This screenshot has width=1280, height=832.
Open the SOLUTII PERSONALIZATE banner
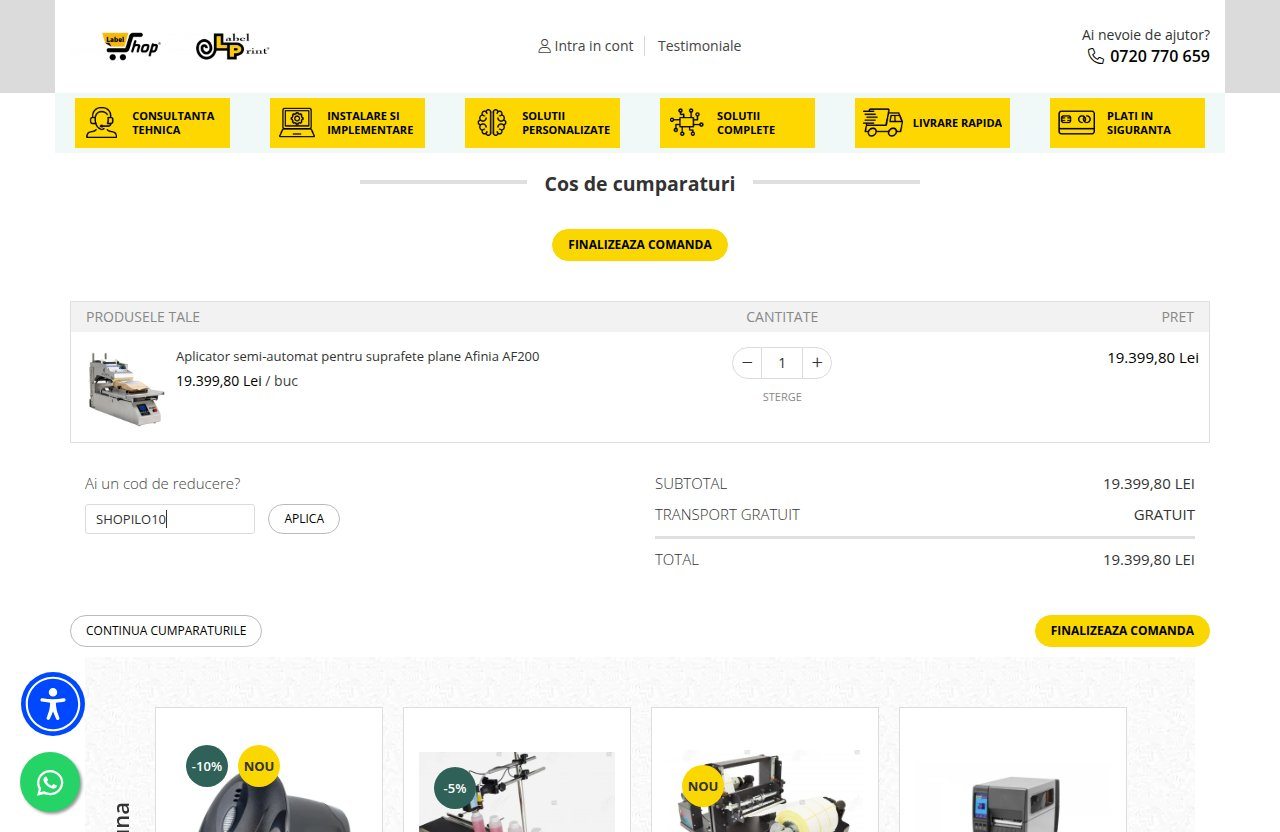(x=542, y=123)
